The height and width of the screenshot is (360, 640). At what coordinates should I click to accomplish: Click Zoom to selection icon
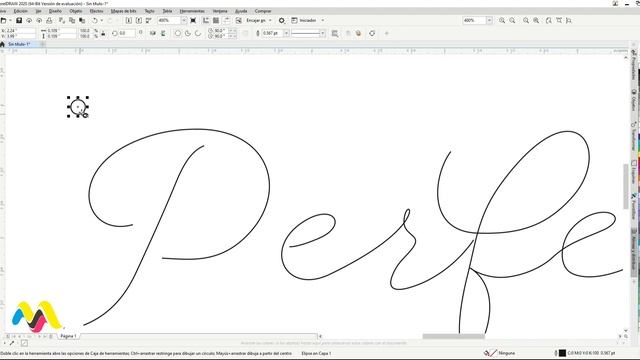tap(526, 20)
